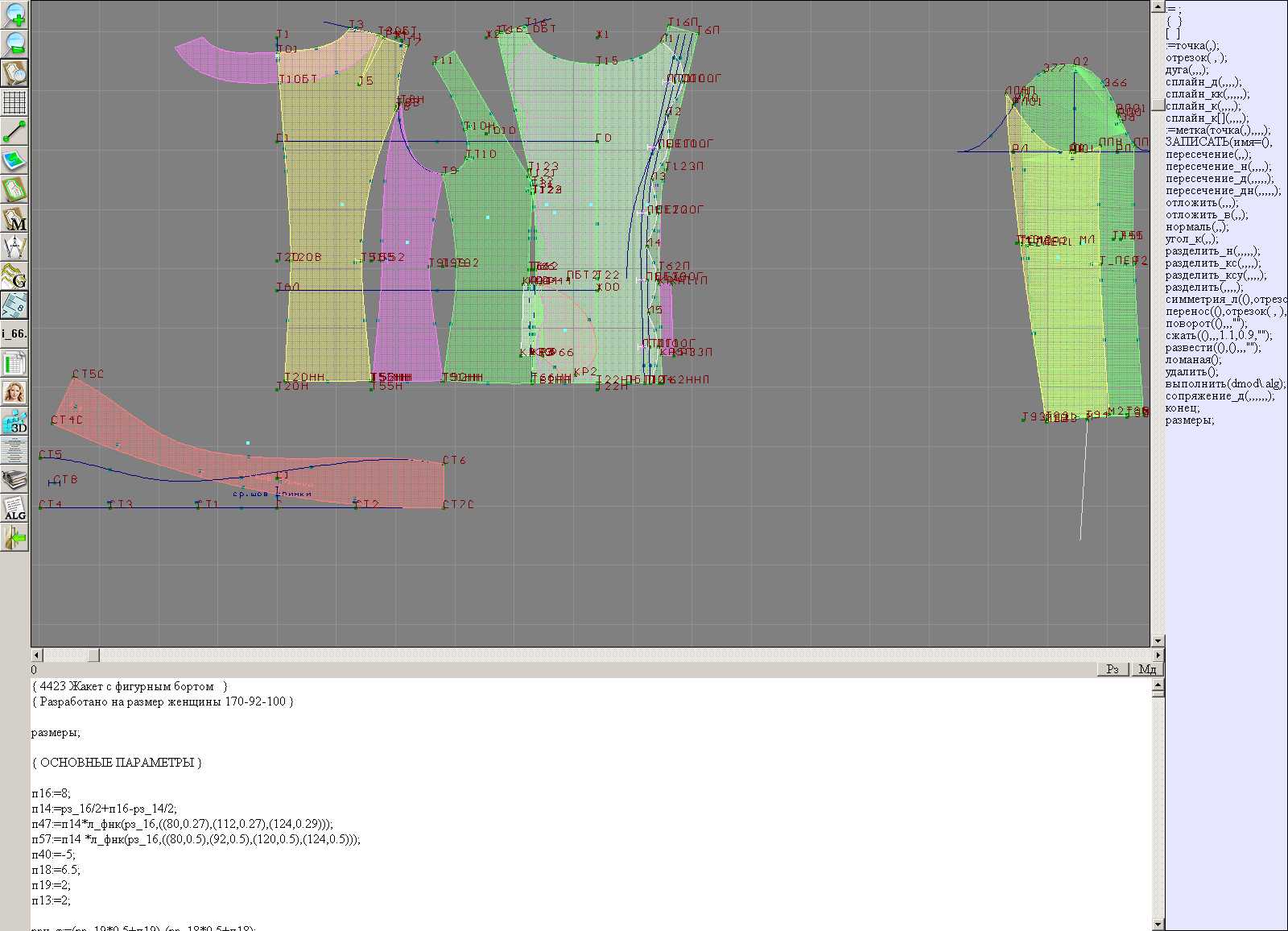
Task: Select 'пересечение(,,);' in the command list
Action: point(1208,155)
